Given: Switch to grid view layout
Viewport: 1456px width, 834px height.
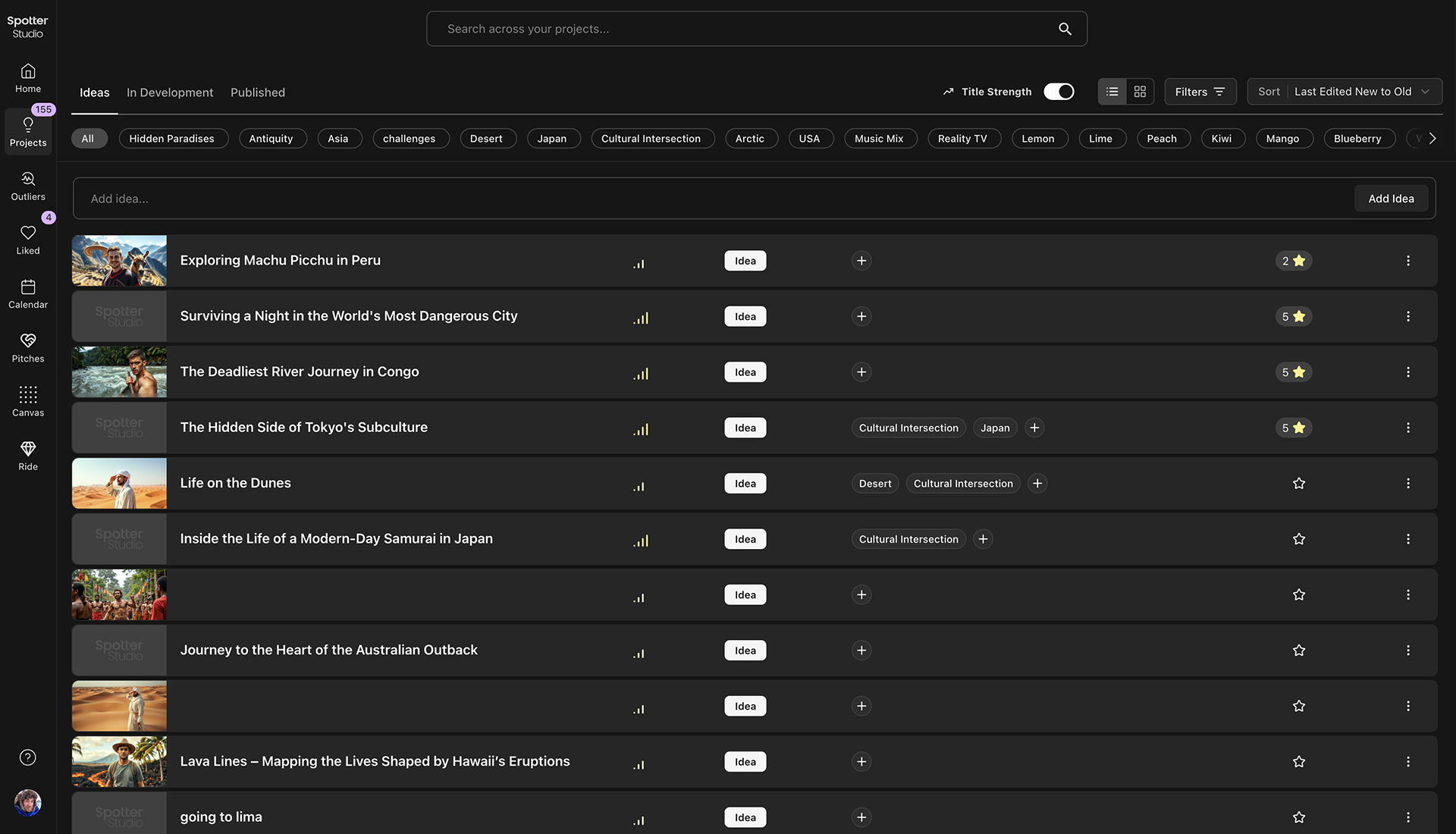Looking at the screenshot, I should point(1140,92).
